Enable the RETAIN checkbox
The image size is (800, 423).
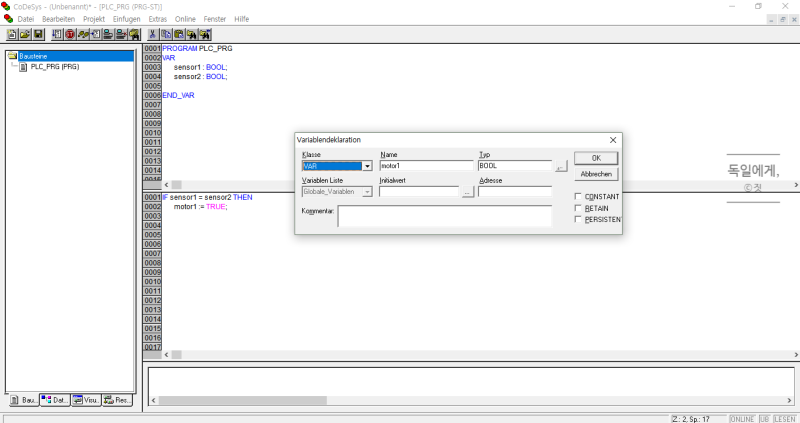pos(578,208)
